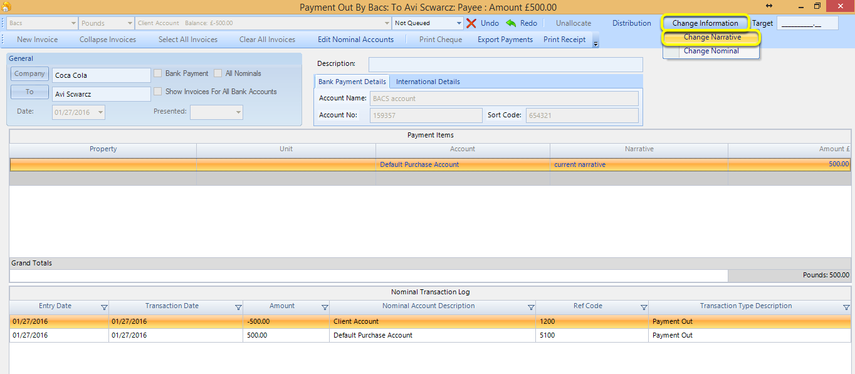The width and height of the screenshot is (855, 374).
Task: Select 'current narrative' cell in Payment Items
Action: pos(639,164)
